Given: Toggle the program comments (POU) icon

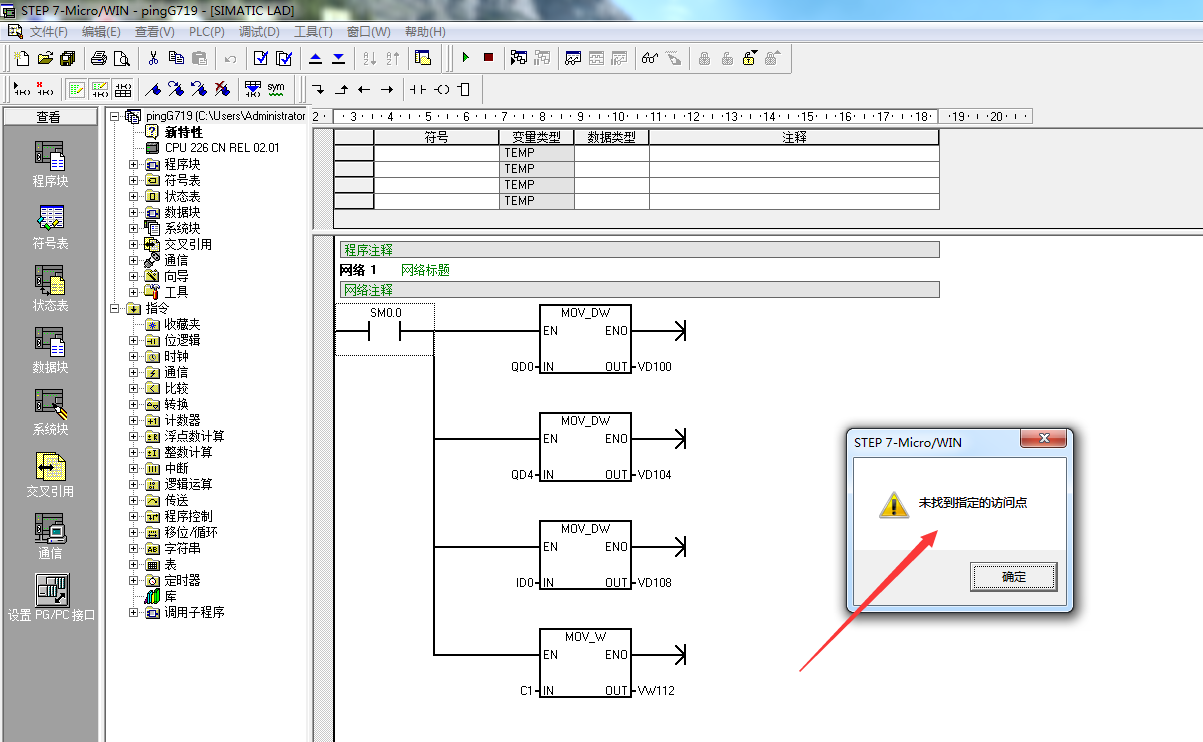Looking at the screenshot, I should (x=76, y=89).
